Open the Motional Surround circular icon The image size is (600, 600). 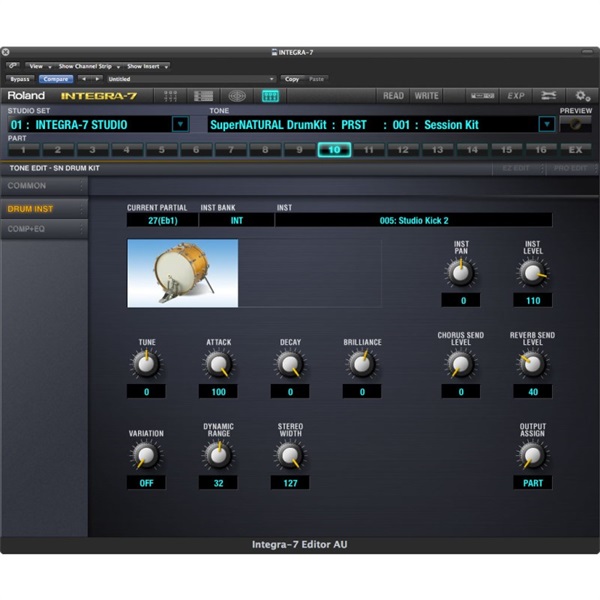point(237,96)
